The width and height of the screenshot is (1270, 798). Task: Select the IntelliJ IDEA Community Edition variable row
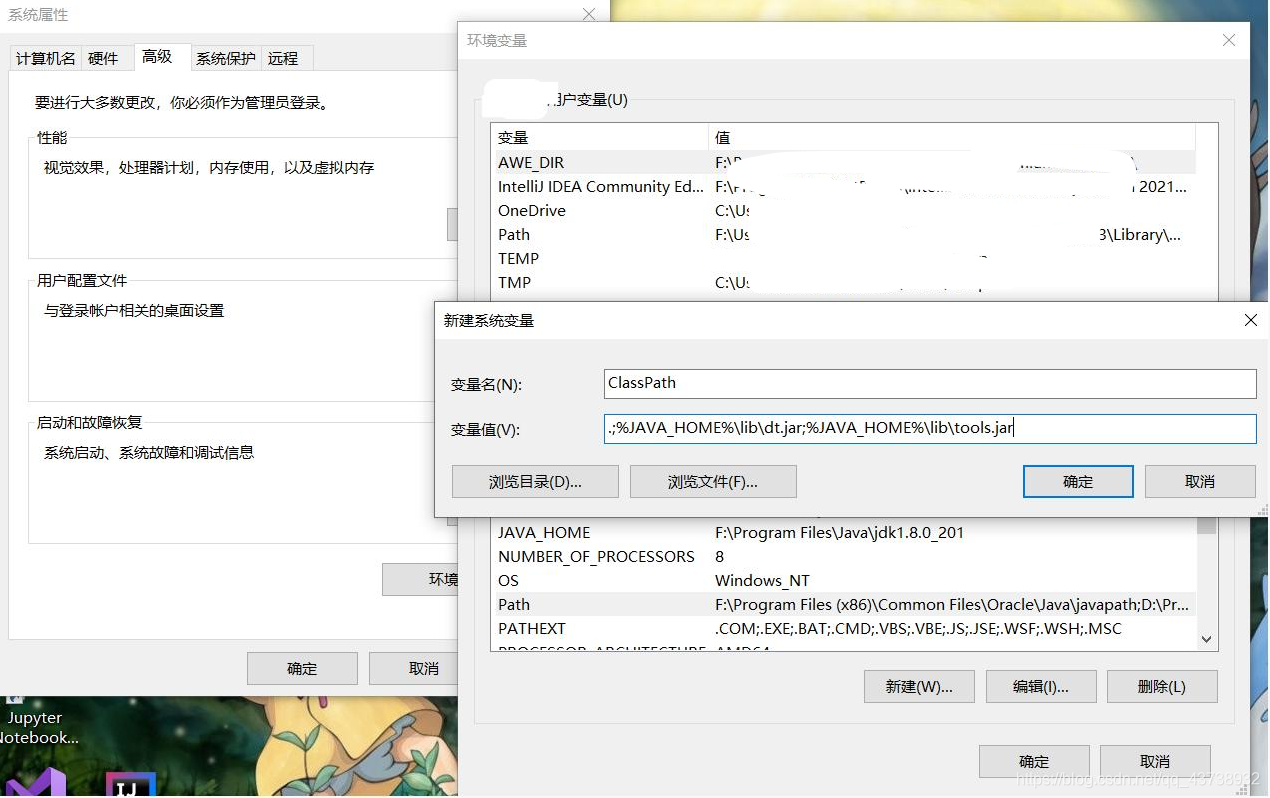(844, 186)
